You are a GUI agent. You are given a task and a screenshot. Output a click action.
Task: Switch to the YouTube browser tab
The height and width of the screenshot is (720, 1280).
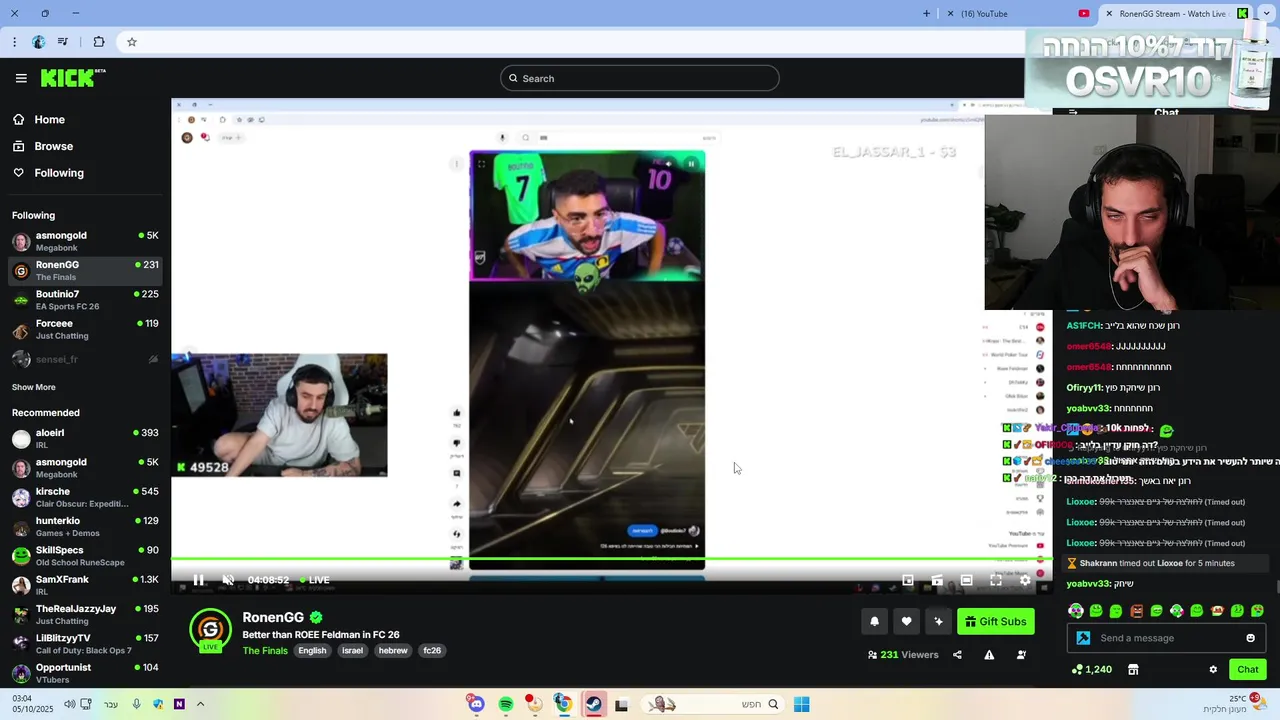click(x=1016, y=14)
